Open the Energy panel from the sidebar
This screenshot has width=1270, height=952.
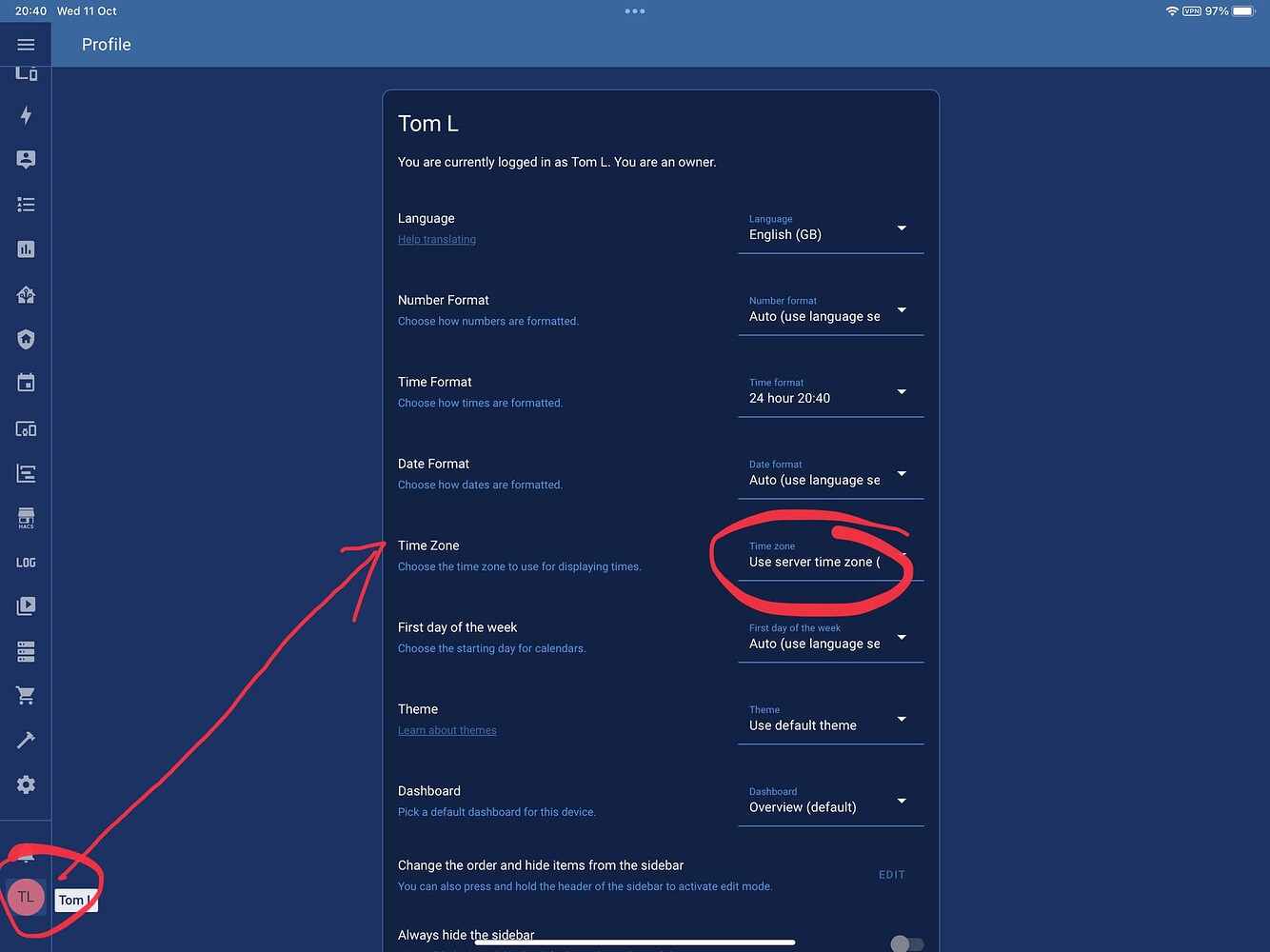(x=26, y=115)
